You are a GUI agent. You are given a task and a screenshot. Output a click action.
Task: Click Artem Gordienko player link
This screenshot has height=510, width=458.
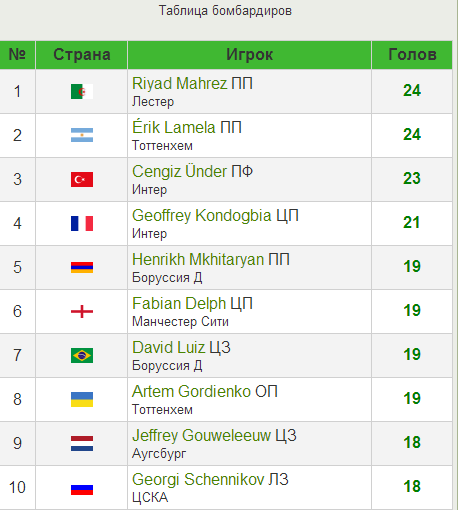tap(191, 391)
